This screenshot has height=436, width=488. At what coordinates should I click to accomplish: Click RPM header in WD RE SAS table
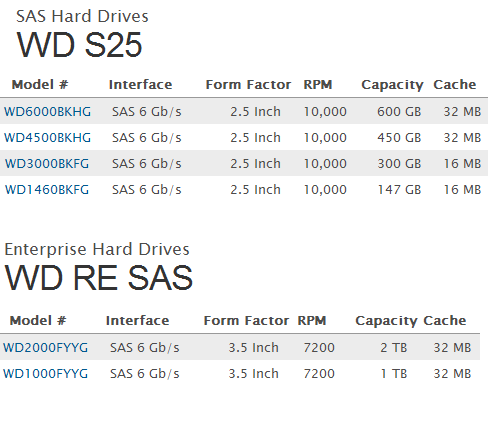[x=312, y=321]
